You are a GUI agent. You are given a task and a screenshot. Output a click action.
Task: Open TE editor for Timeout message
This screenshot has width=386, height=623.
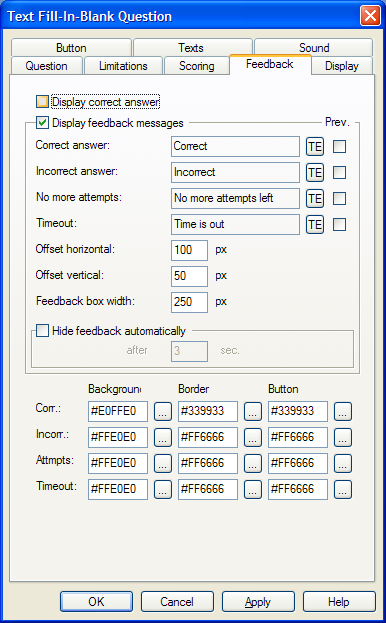tap(315, 224)
